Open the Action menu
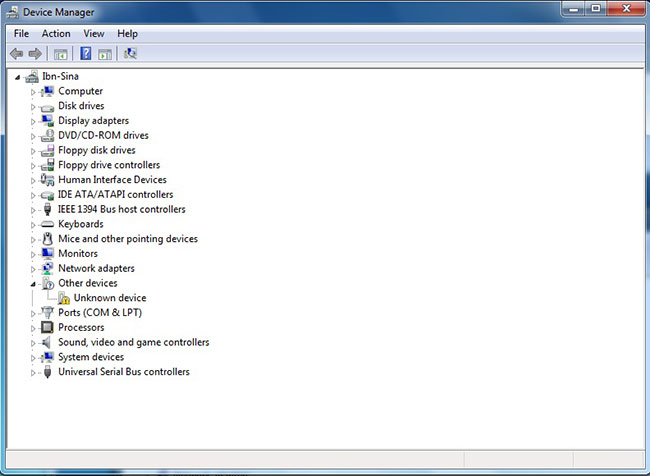650x476 pixels. pyautogui.click(x=56, y=34)
